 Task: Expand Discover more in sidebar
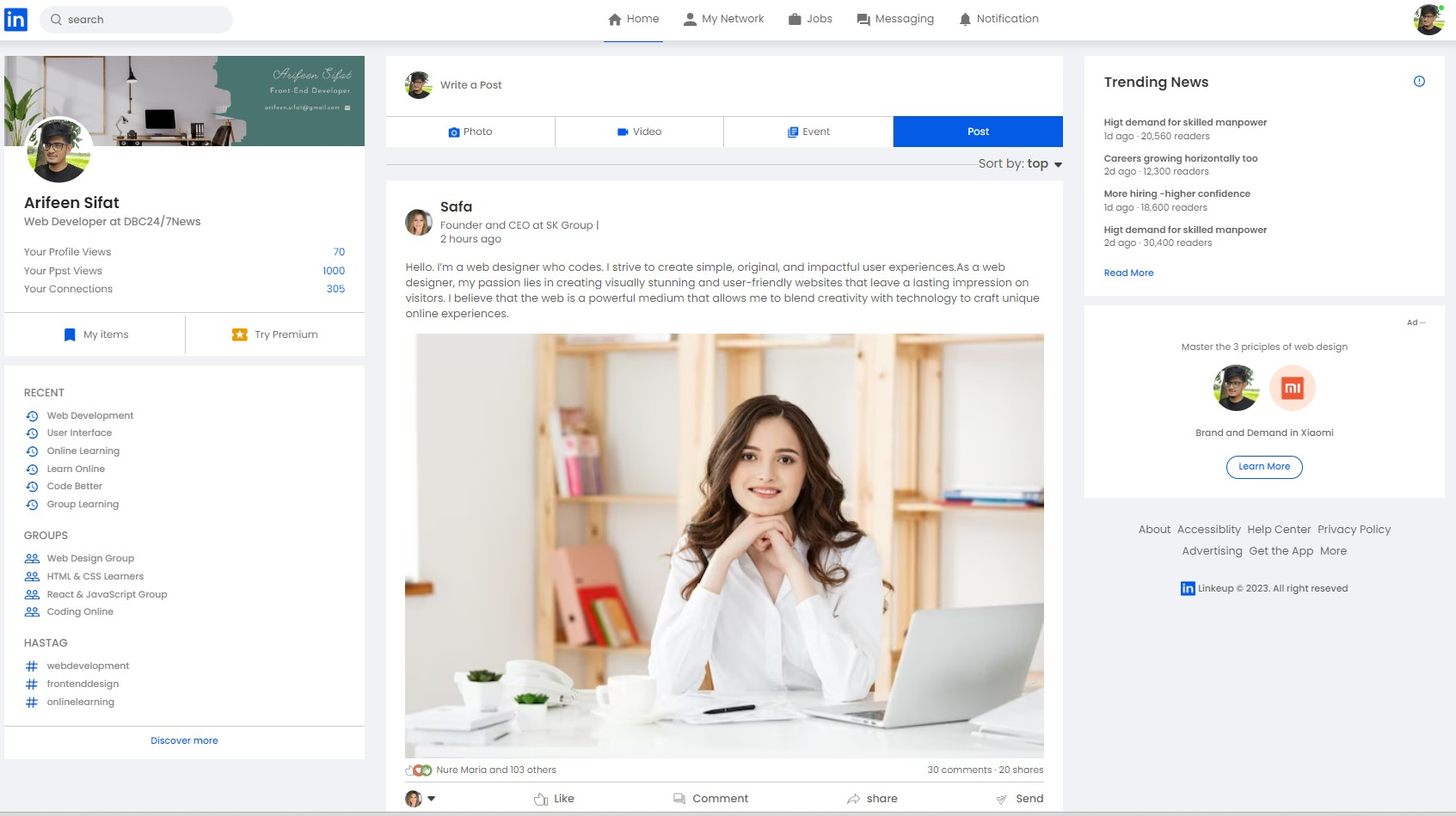pos(184,740)
